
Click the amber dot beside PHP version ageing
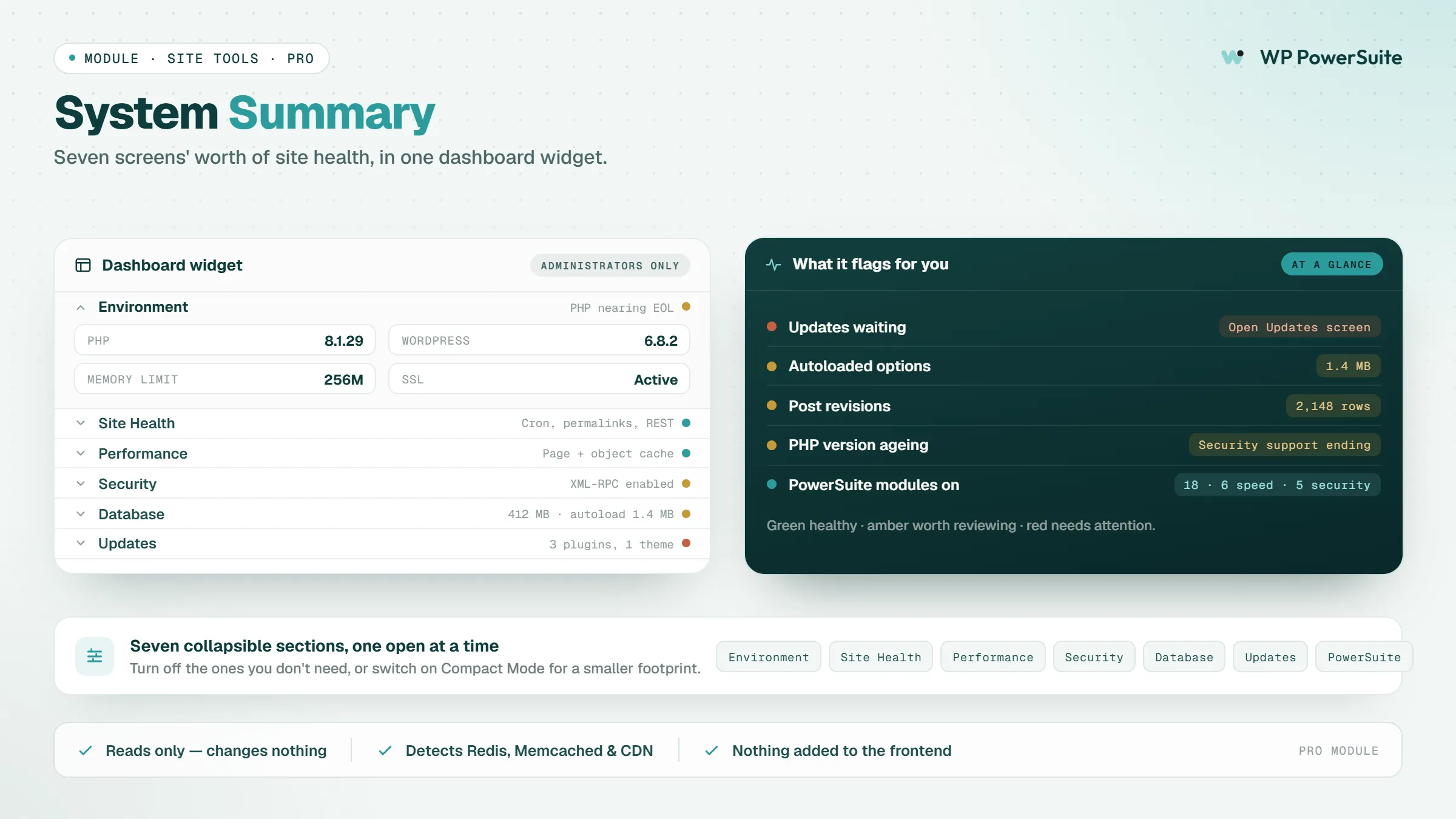772,445
